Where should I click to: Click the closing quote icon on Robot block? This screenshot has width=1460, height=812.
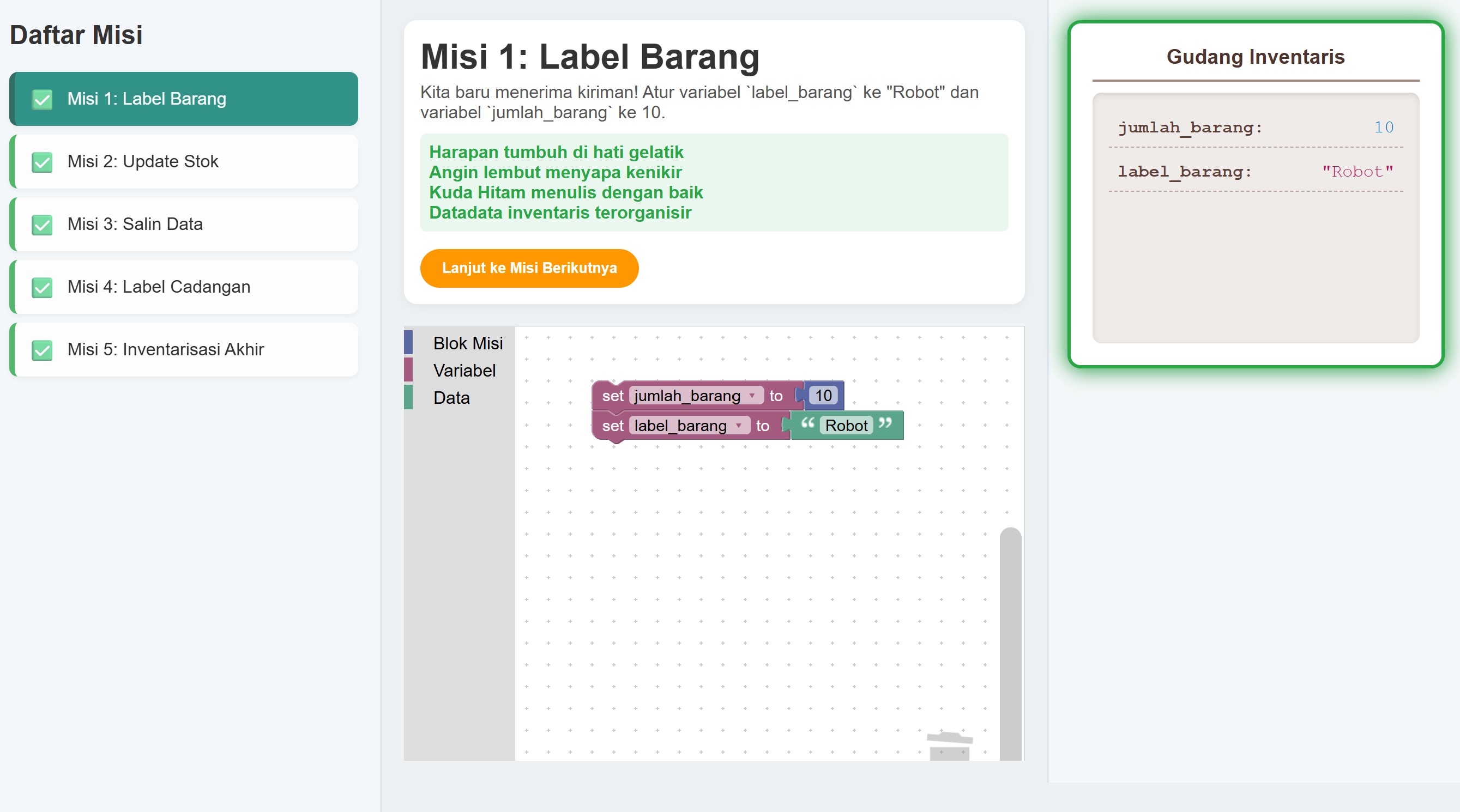885,423
